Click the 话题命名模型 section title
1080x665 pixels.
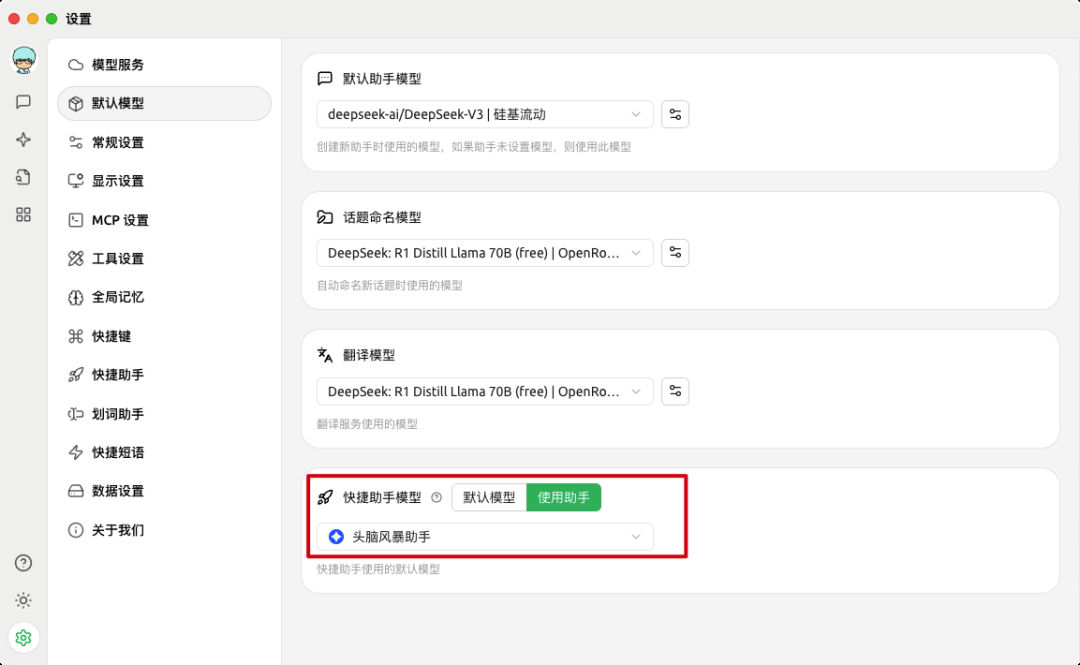pyautogui.click(x=382, y=218)
